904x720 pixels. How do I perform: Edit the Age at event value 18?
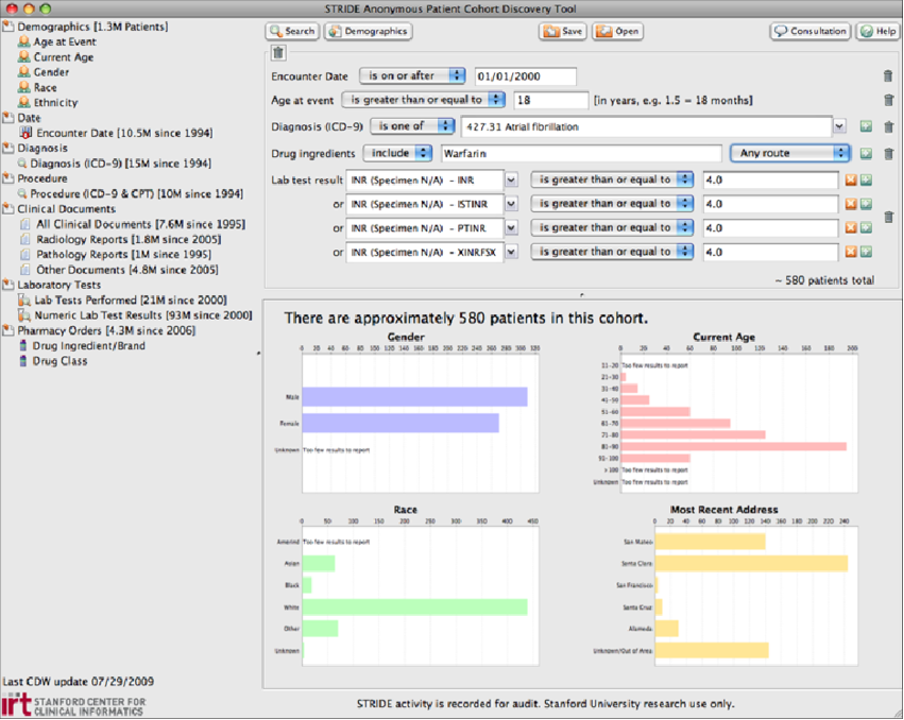coord(551,100)
